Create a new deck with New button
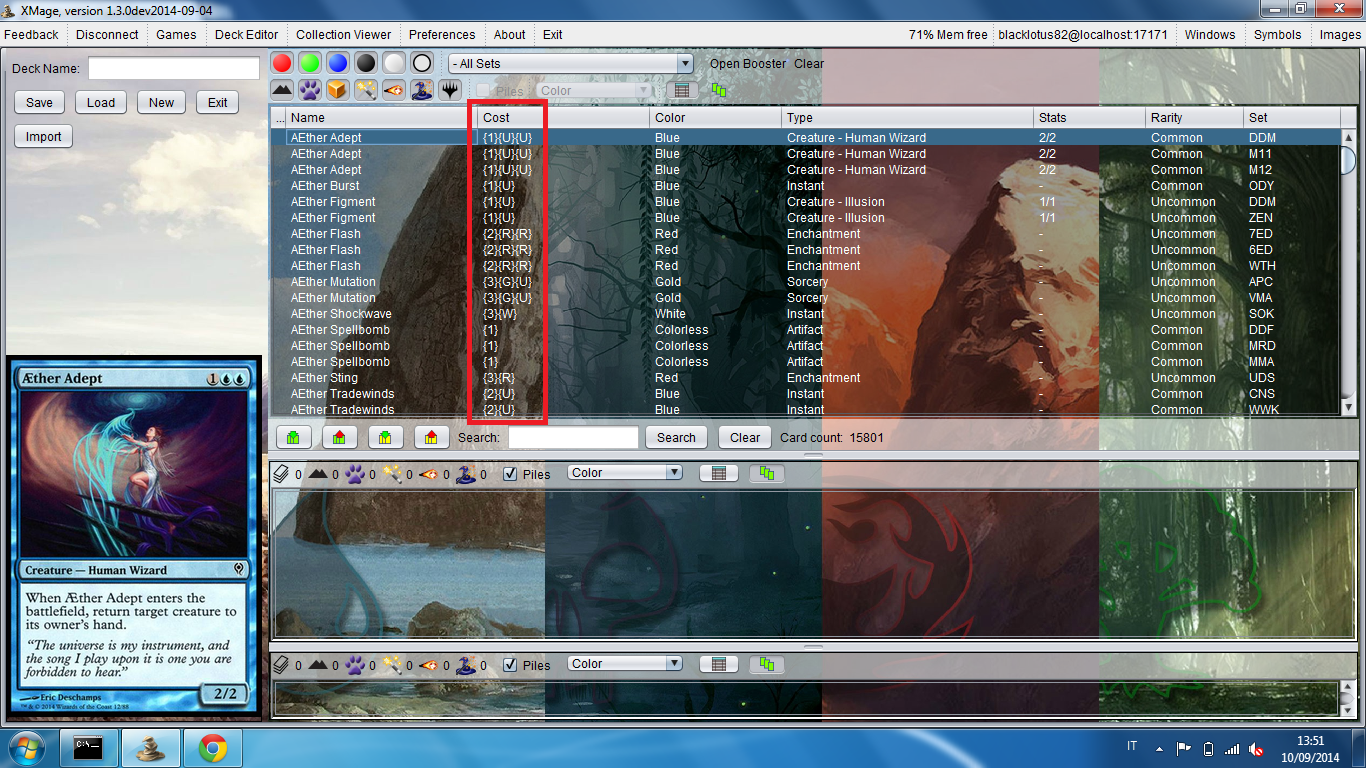Screen dimensions: 1366x768 162,102
